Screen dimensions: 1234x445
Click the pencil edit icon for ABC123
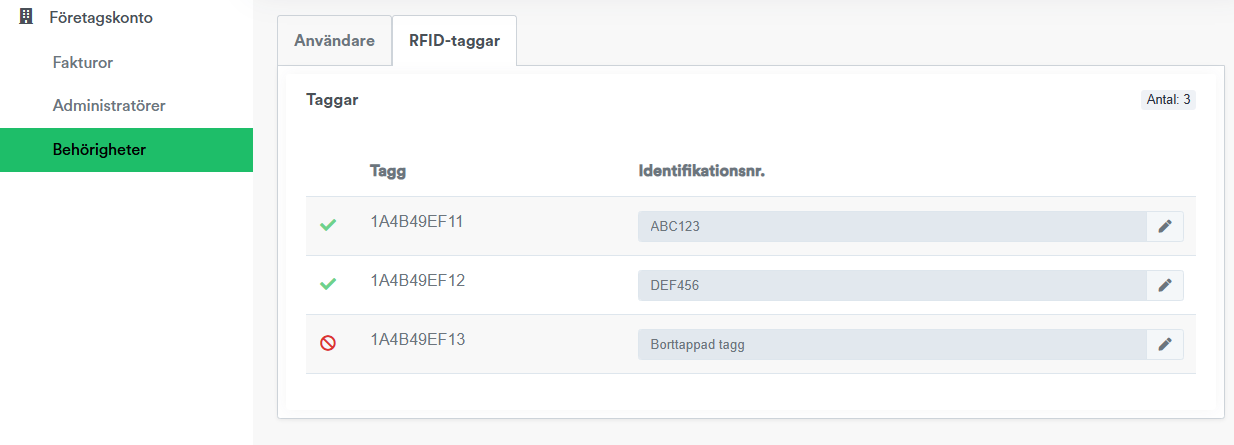[1164, 226]
